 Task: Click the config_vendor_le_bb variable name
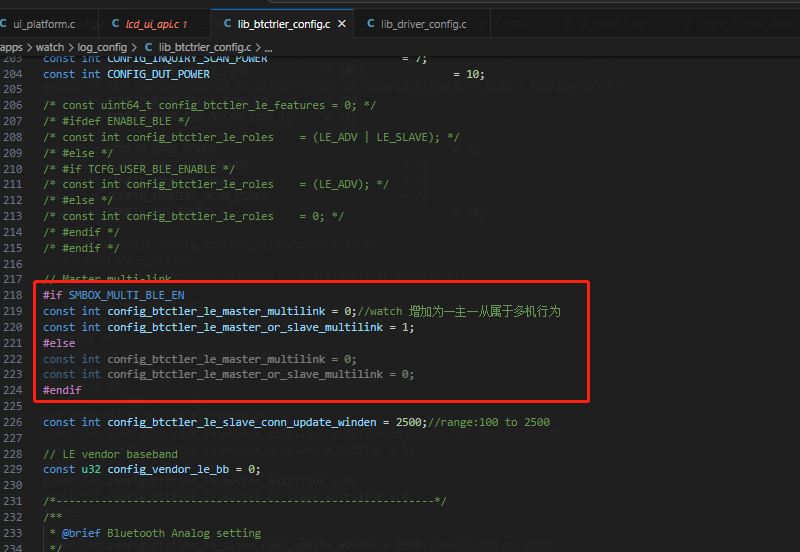pyautogui.click(x=168, y=469)
